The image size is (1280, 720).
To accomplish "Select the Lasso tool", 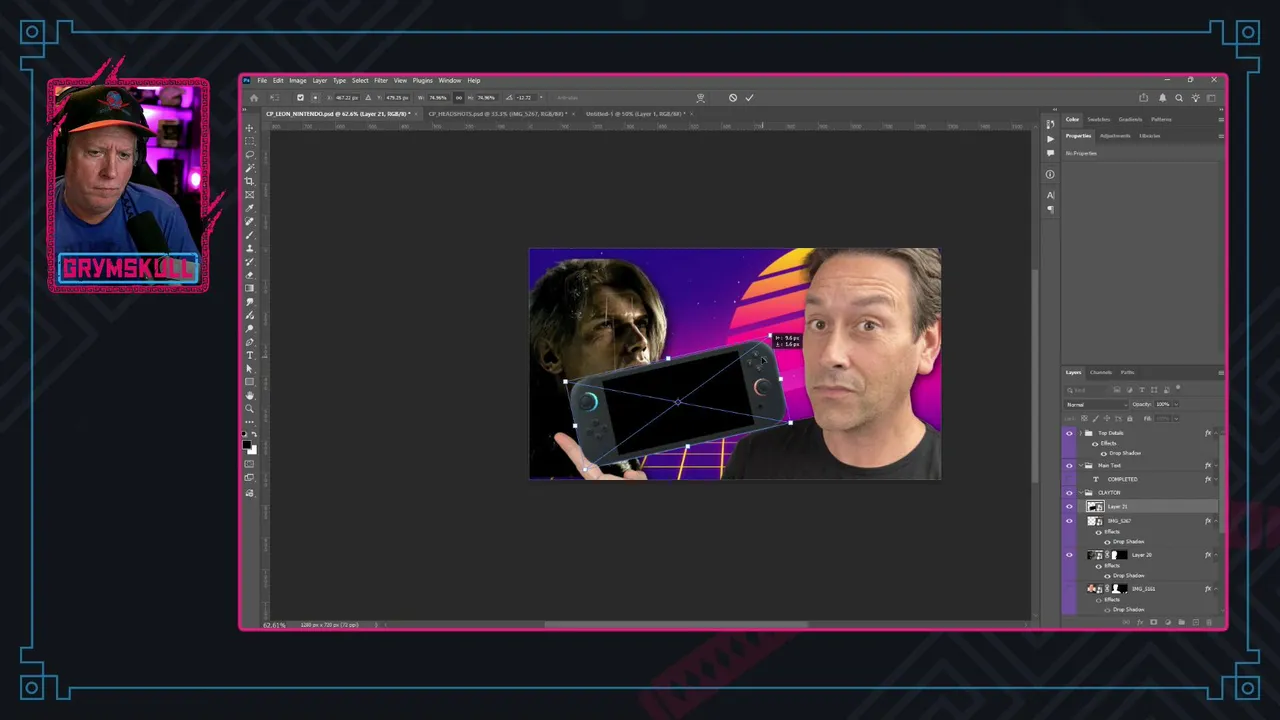I will [x=248, y=155].
